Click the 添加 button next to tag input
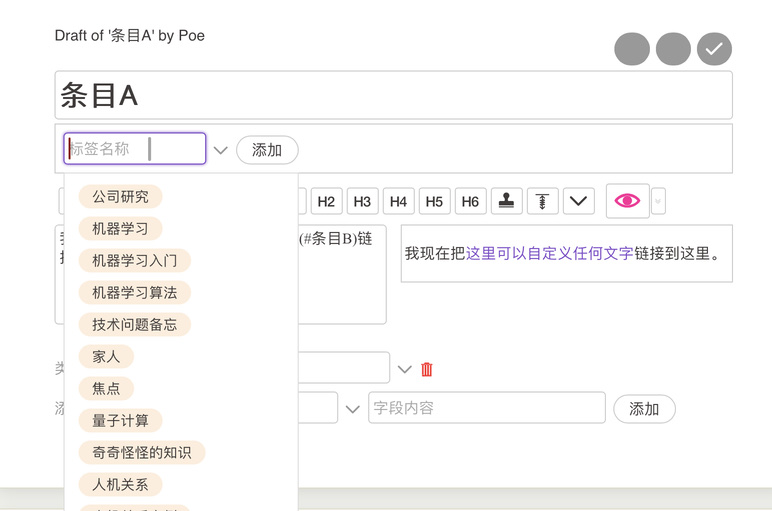This screenshot has height=511, width=772. (x=267, y=150)
